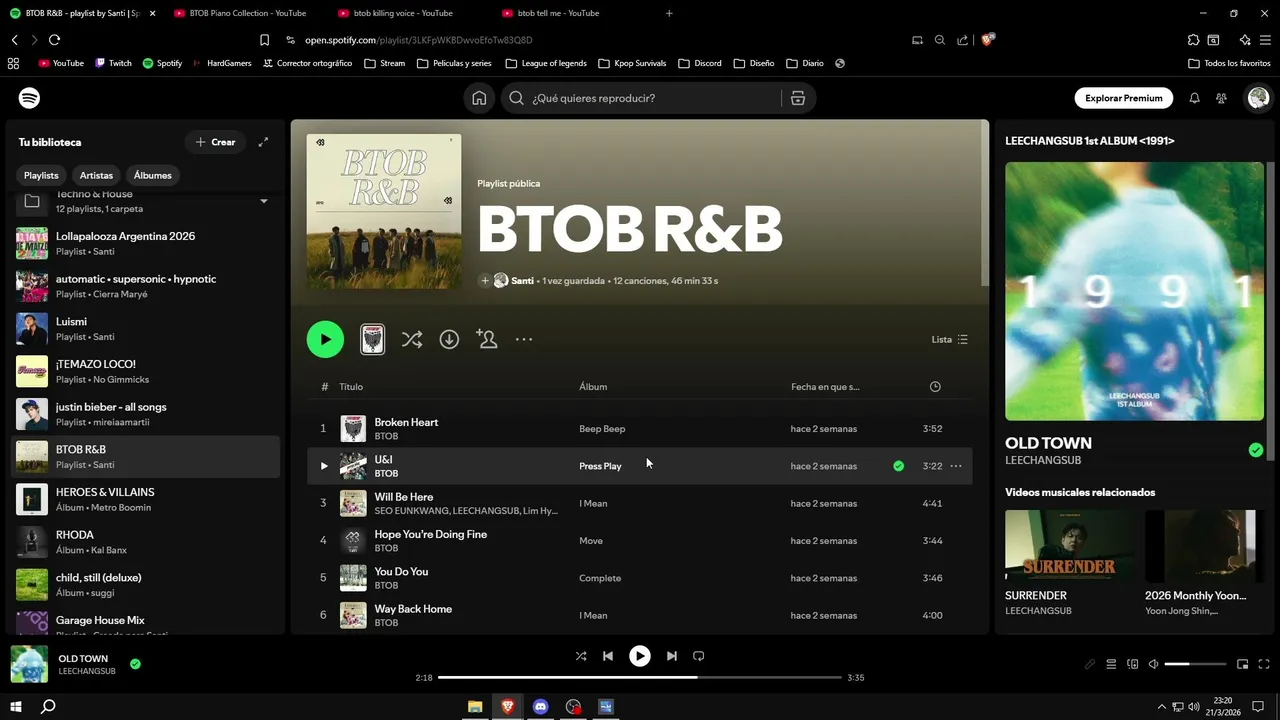Open HEROES & VILLAINS album
Viewport: 1280px width, 720px height.
(145, 500)
